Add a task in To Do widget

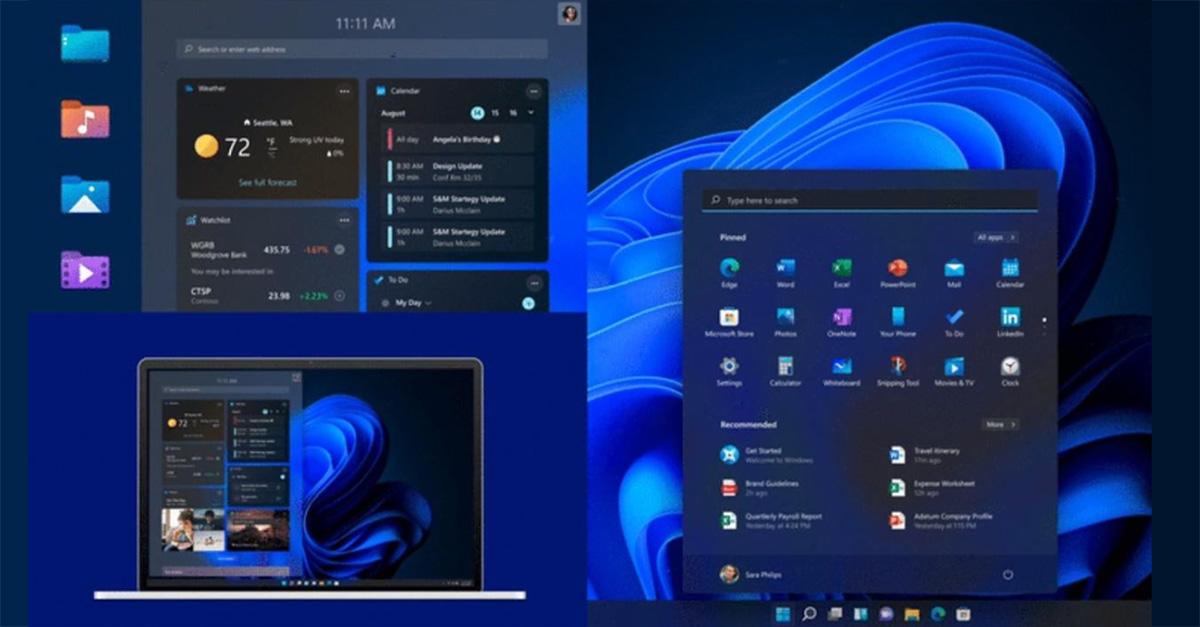coord(528,303)
